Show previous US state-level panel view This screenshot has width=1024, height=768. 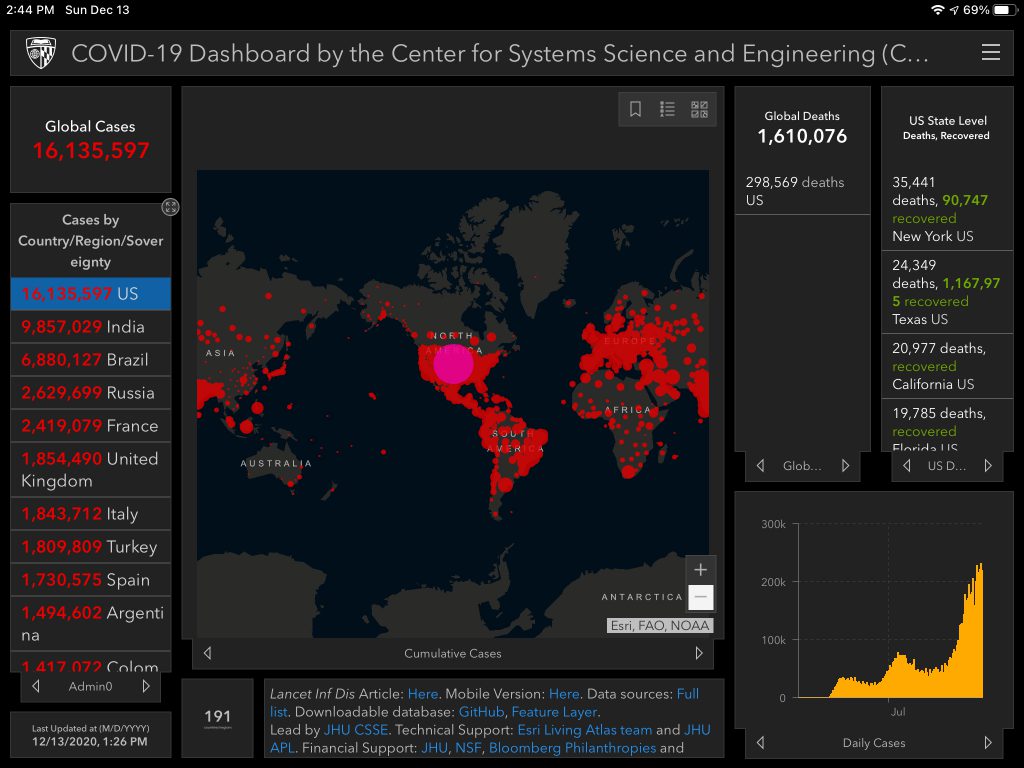(x=907, y=466)
